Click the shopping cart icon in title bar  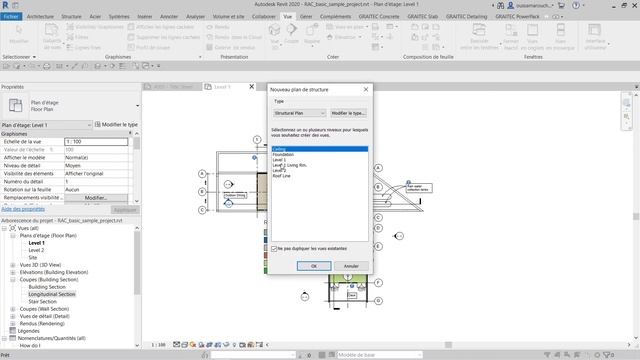561,5
